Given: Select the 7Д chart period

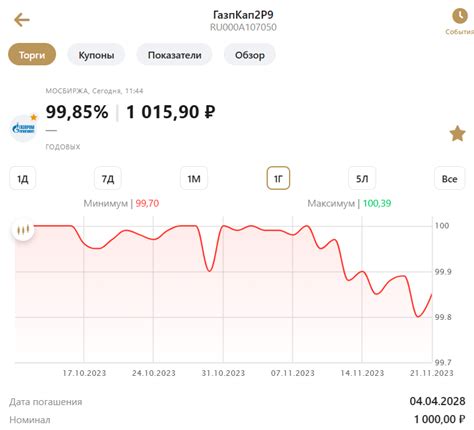Looking at the screenshot, I should [x=108, y=179].
